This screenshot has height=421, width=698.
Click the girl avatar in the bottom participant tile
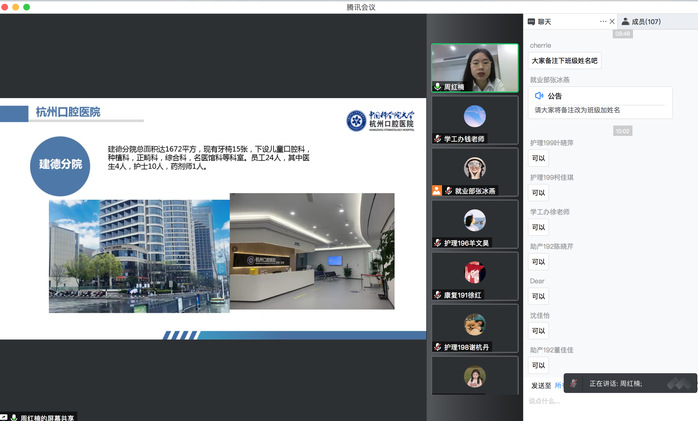pos(475,376)
